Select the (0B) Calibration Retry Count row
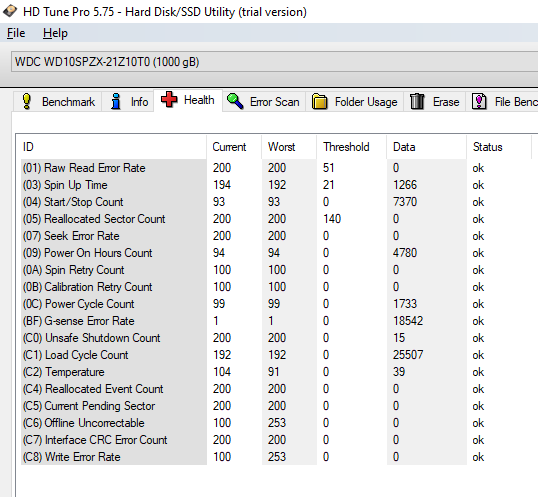 pos(277,287)
